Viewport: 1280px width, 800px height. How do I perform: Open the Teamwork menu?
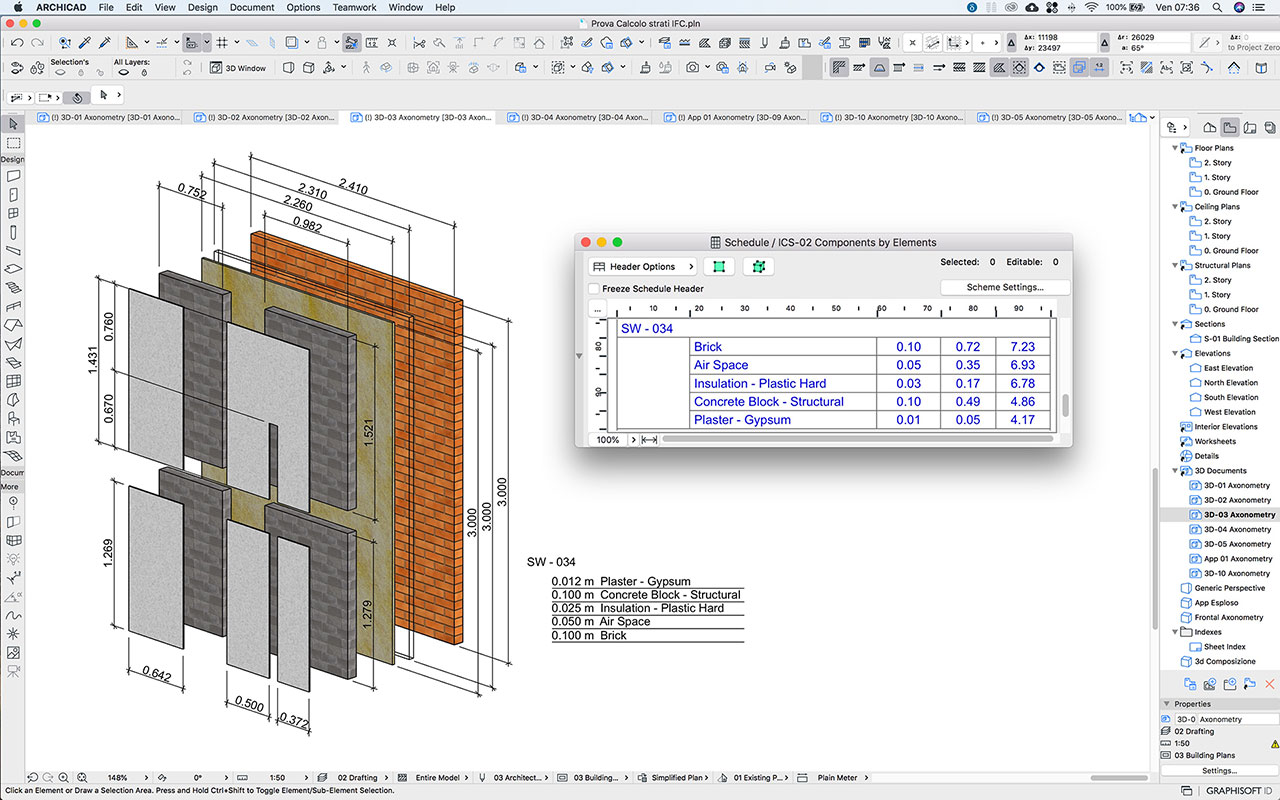click(x=354, y=7)
